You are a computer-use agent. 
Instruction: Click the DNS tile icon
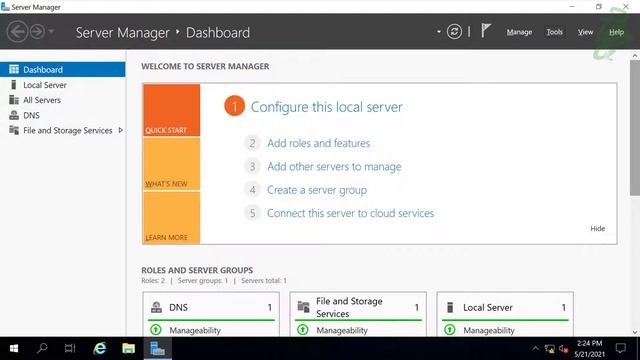click(156, 307)
